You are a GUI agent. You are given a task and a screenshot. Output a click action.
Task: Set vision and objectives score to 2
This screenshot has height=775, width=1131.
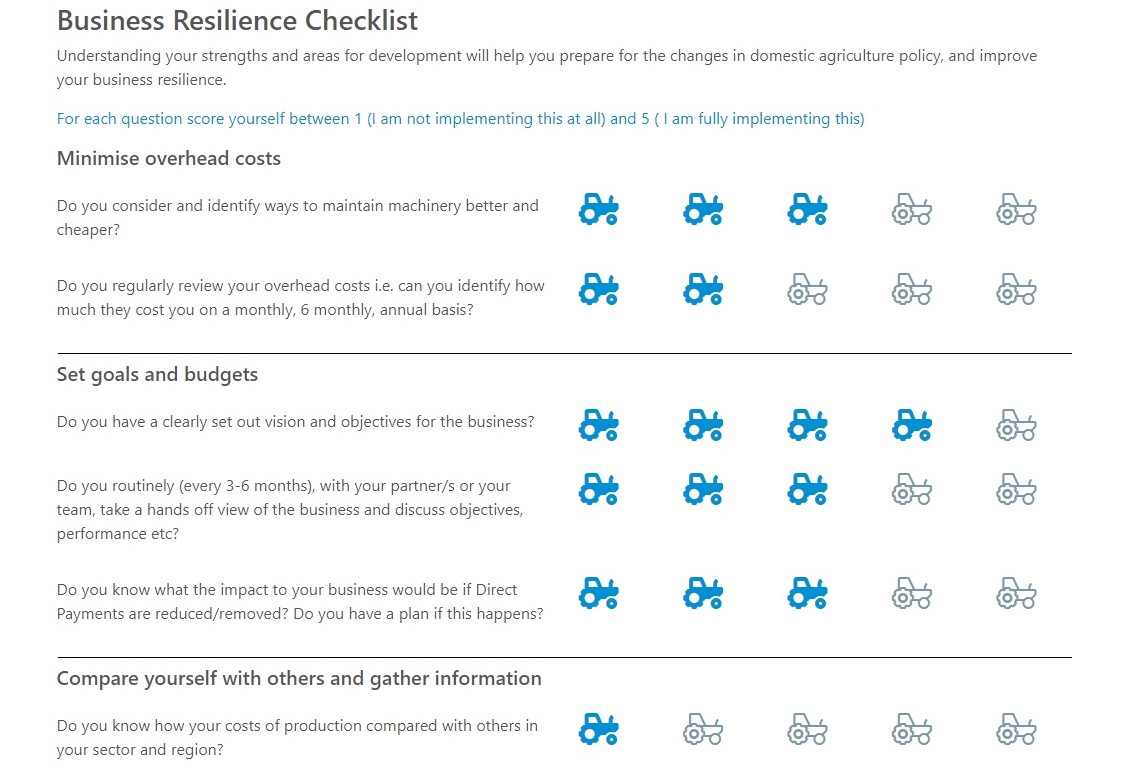coord(703,426)
